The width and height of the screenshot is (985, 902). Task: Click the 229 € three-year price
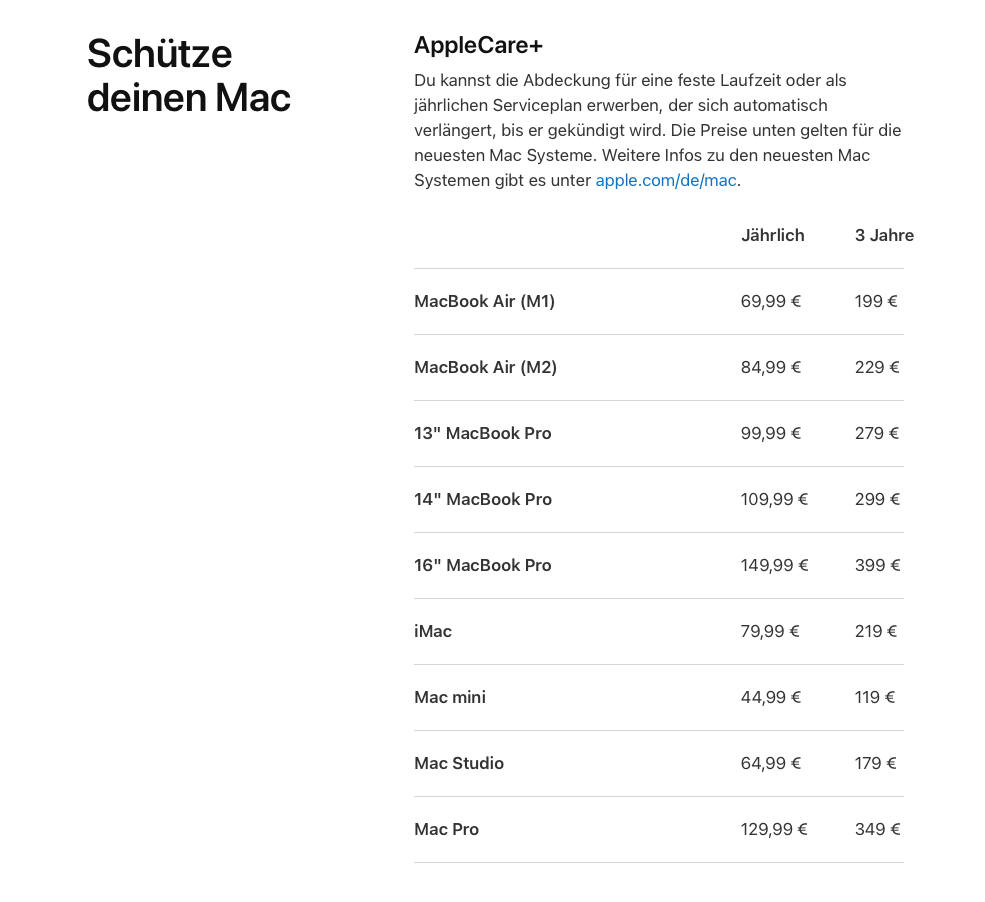pos(877,367)
